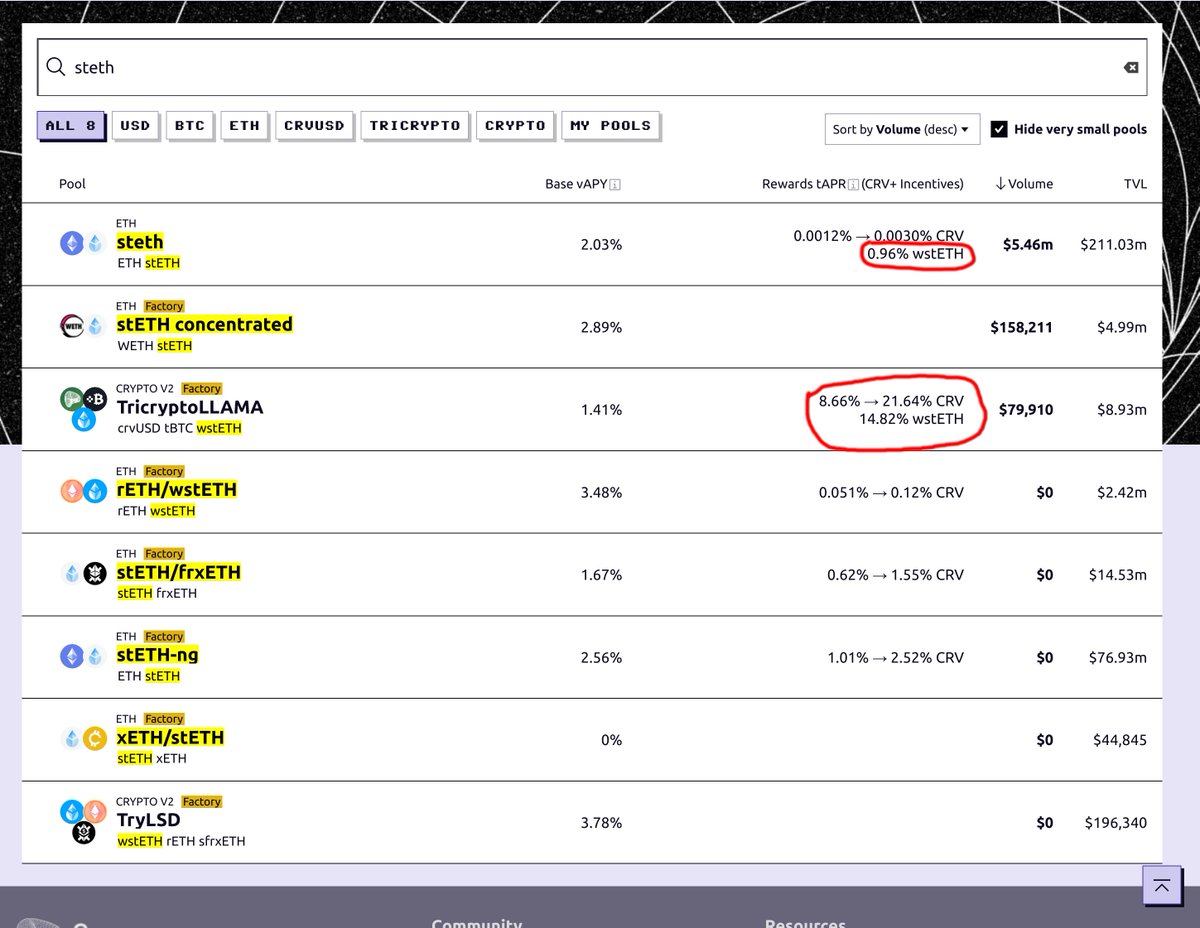The image size is (1200, 928).
Task: Click the scroll-to-top arrow button
Action: pyautogui.click(x=1161, y=885)
